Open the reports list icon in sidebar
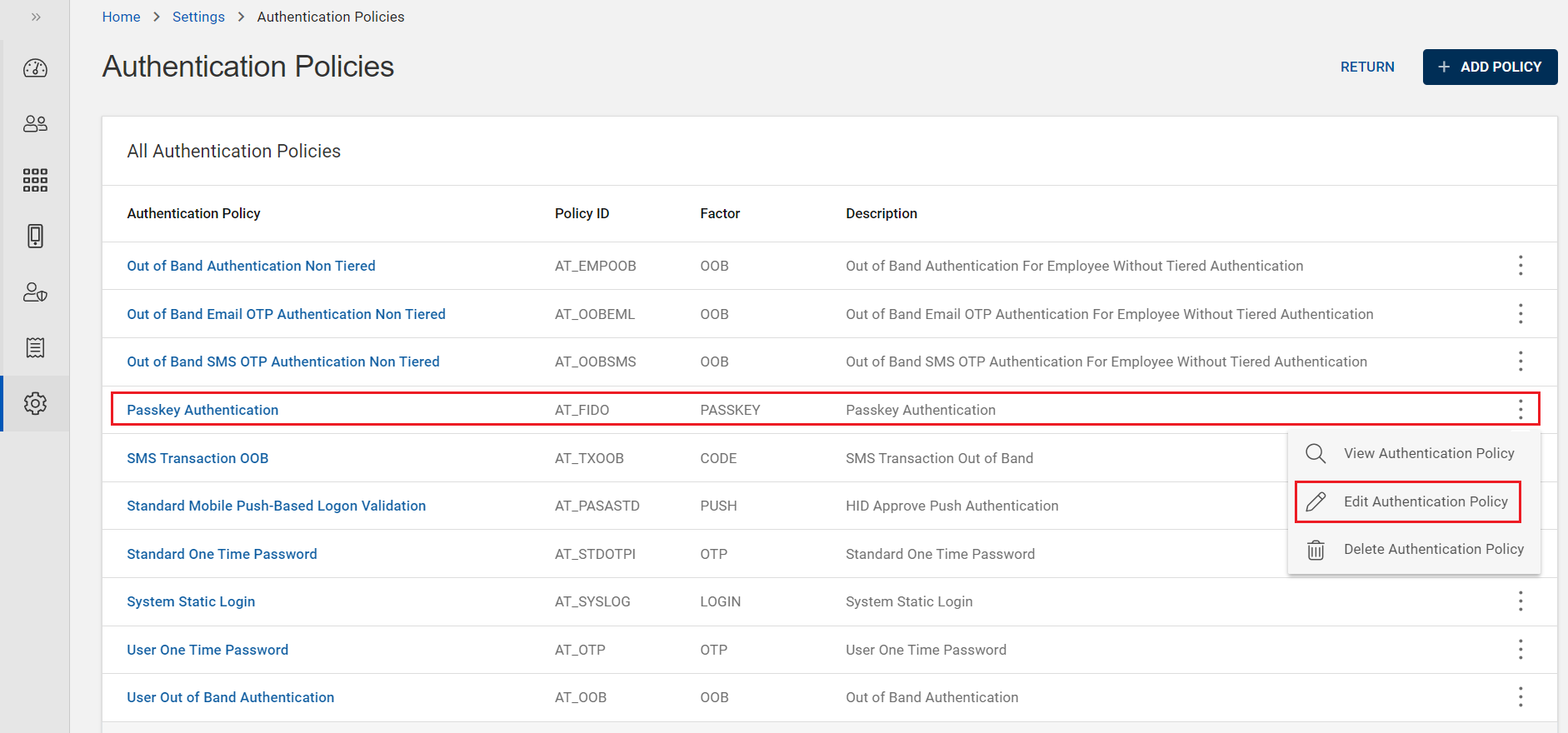The width and height of the screenshot is (1568, 733). (x=35, y=347)
